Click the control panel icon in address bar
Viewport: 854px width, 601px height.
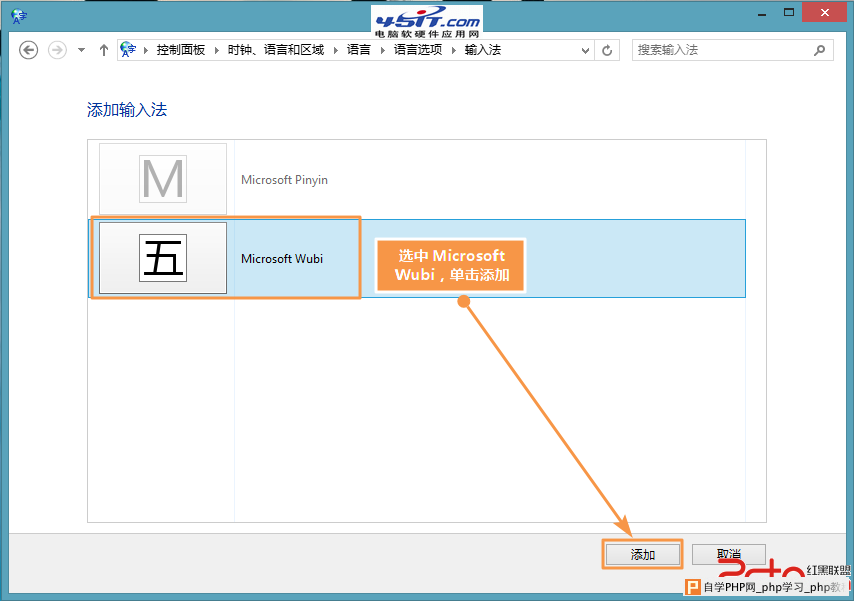128,50
